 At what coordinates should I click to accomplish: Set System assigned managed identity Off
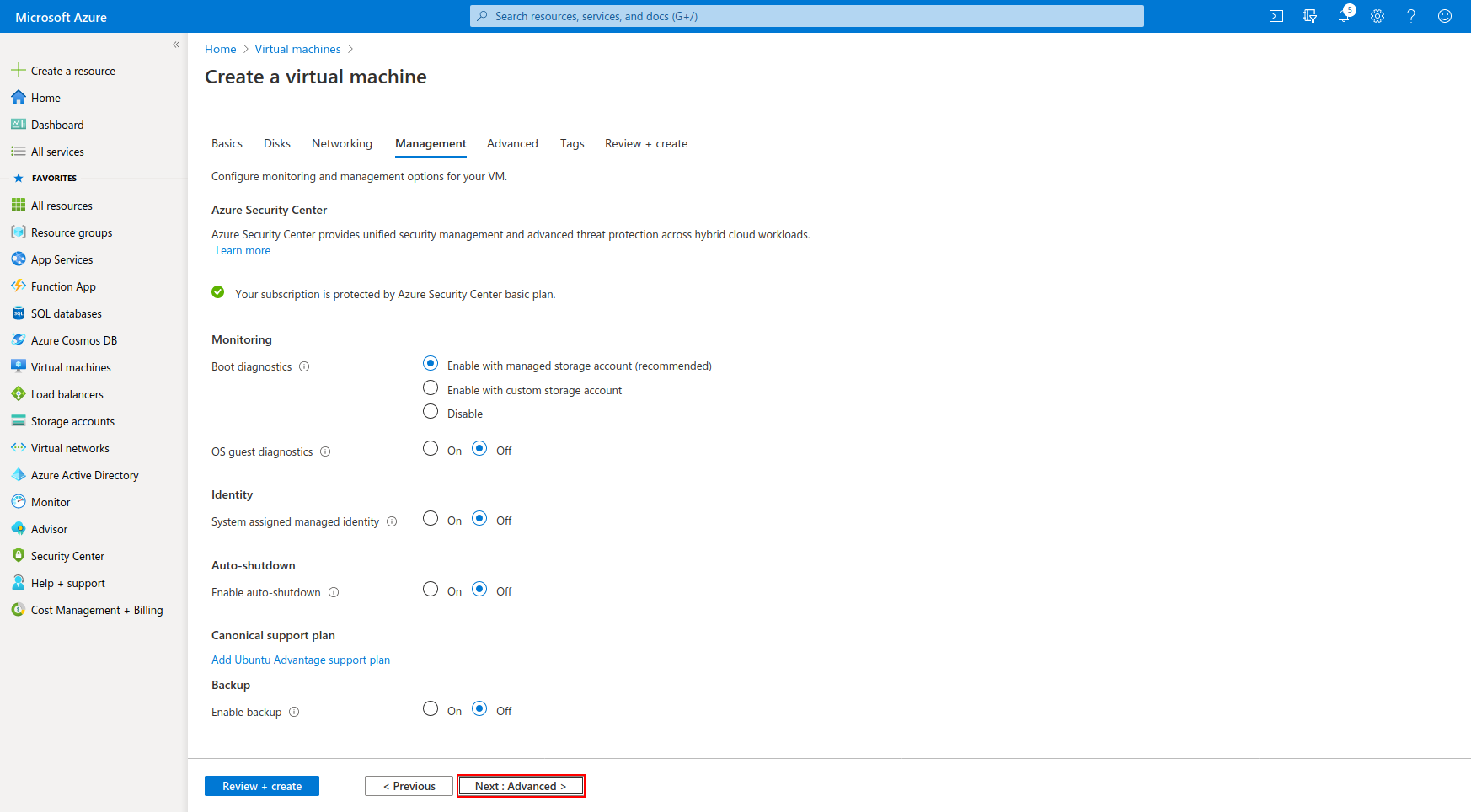(479, 518)
